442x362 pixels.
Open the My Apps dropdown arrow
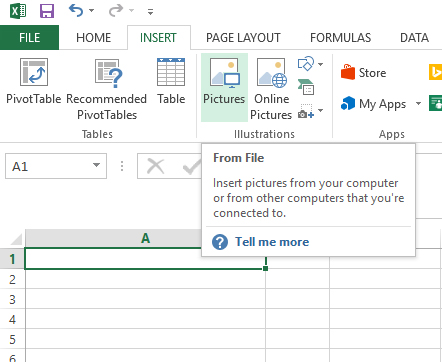click(x=418, y=104)
